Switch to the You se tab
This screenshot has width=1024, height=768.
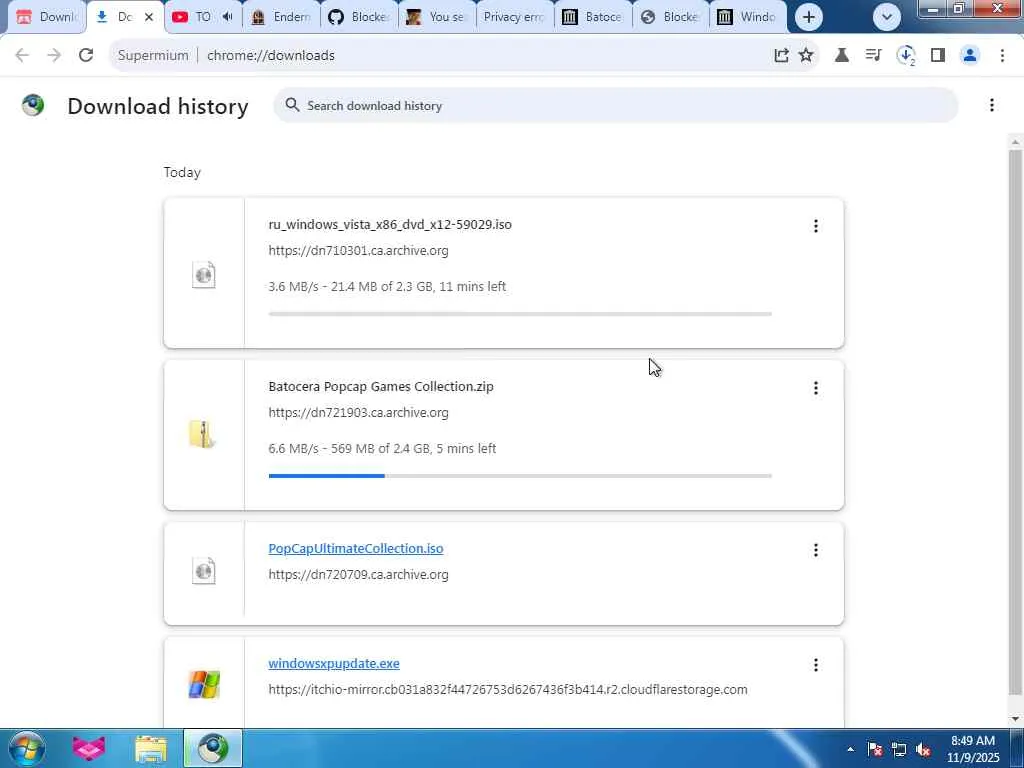tap(437, 17)
